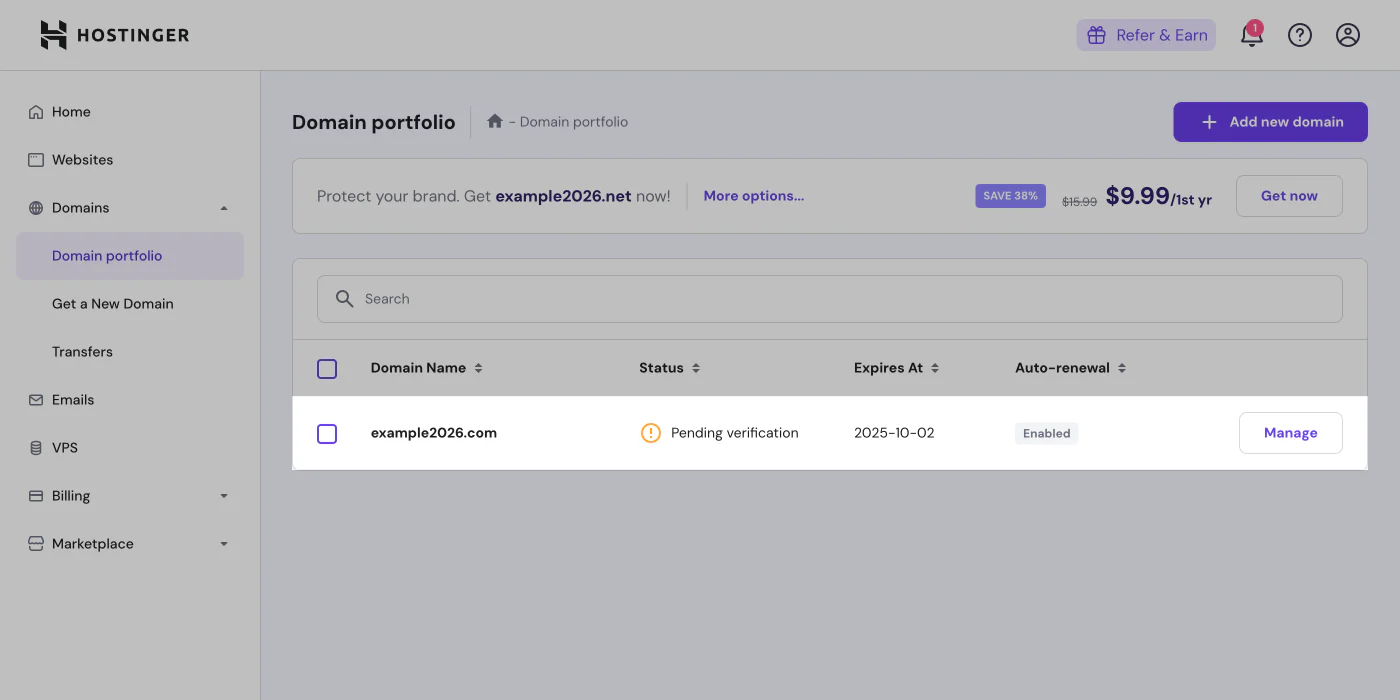This screenshot has width=1400, height=700.
Task: Click the Hostinger logo
Action: click(x=113, y=34)
